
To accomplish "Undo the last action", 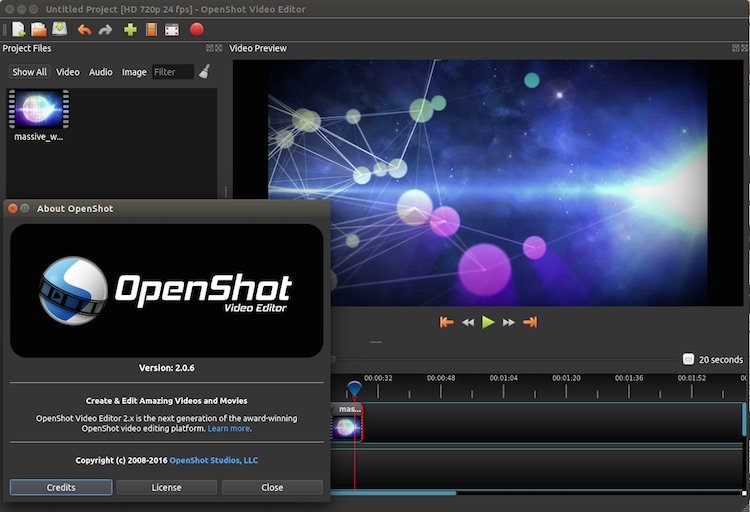I will click(x=85, y=29).
